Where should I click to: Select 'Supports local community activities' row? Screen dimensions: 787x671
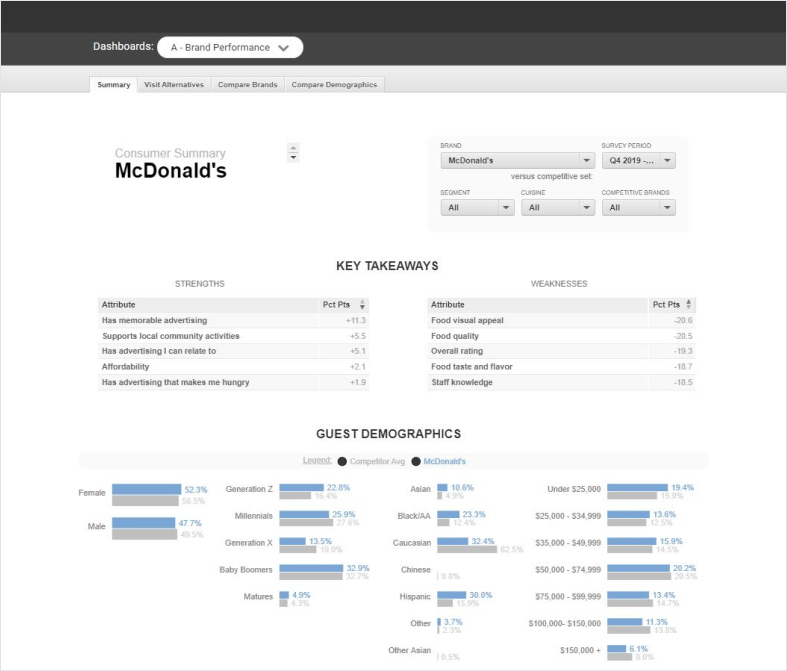point(233,336)
